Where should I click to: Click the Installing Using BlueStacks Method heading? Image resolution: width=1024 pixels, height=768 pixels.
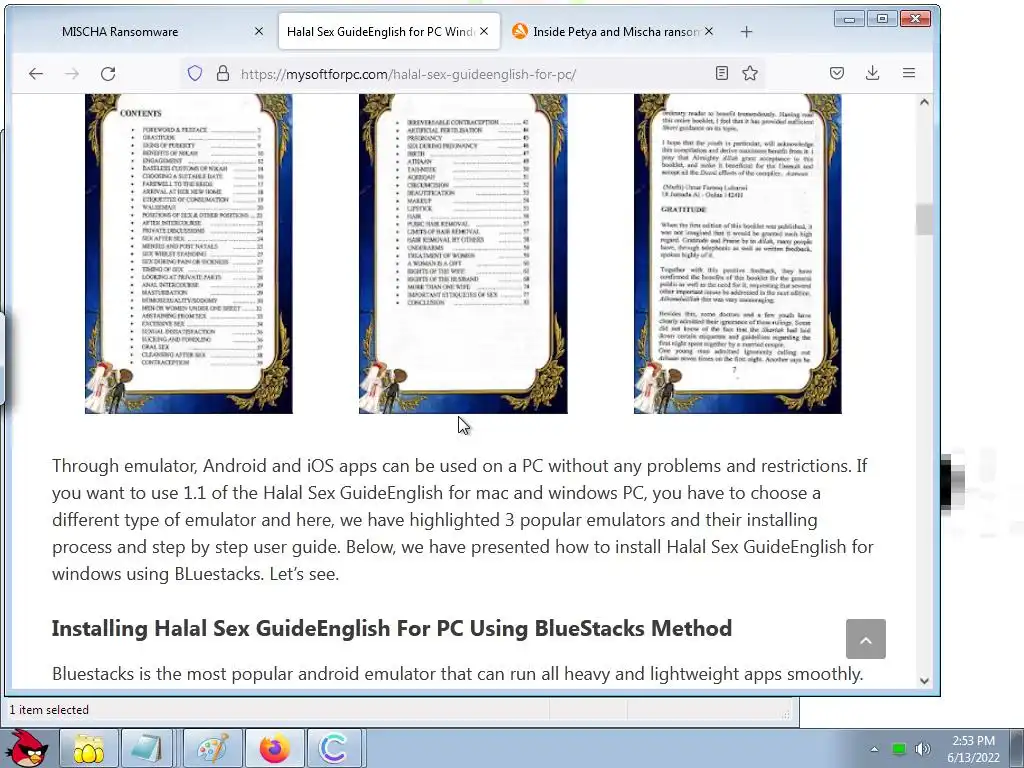(391, 628)
